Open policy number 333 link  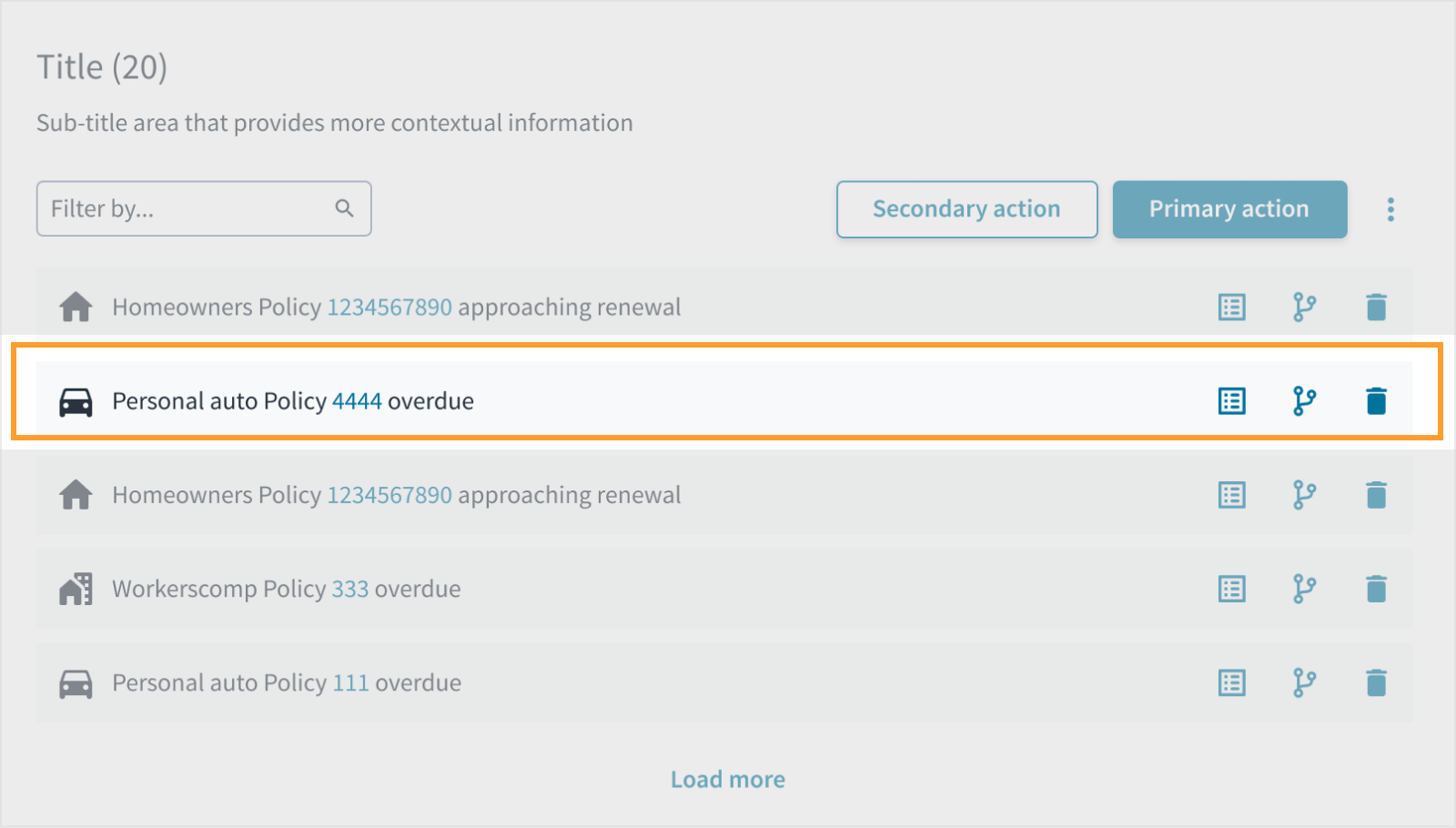click(350, 589)
